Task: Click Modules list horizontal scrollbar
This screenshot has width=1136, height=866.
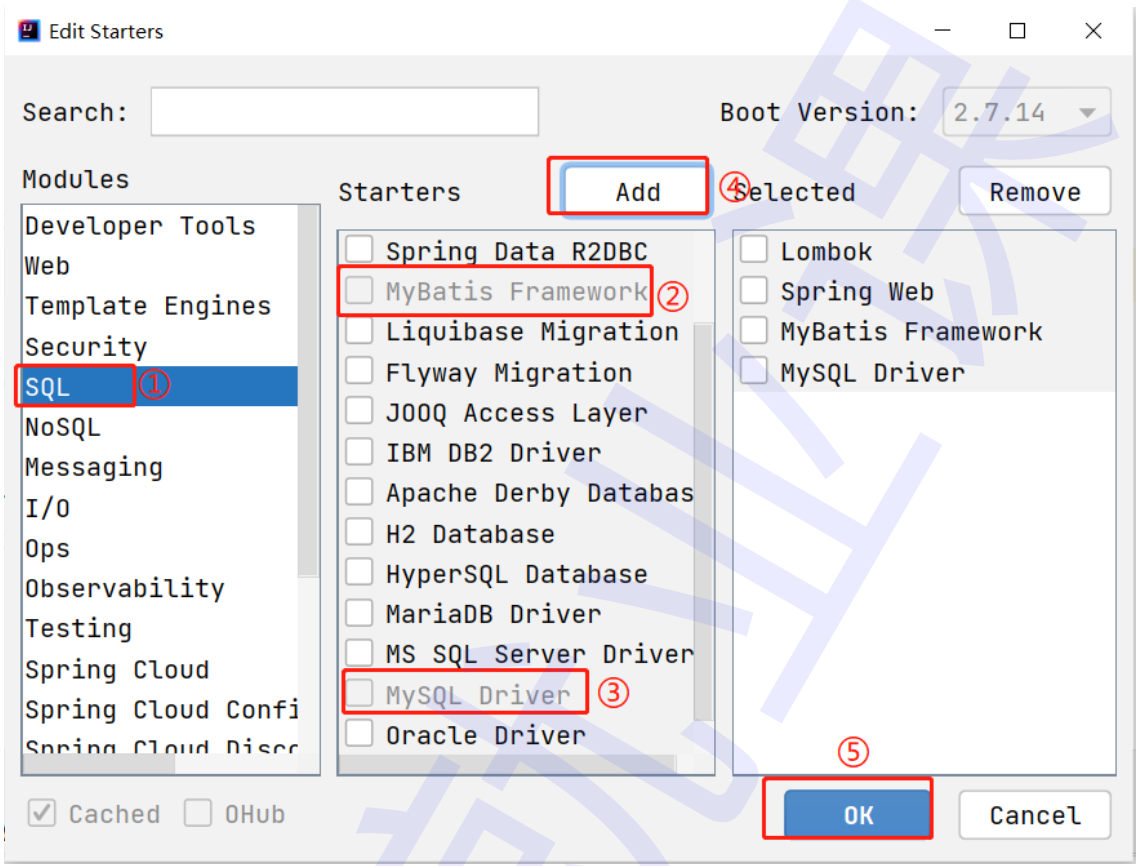Action: (99, 765)
